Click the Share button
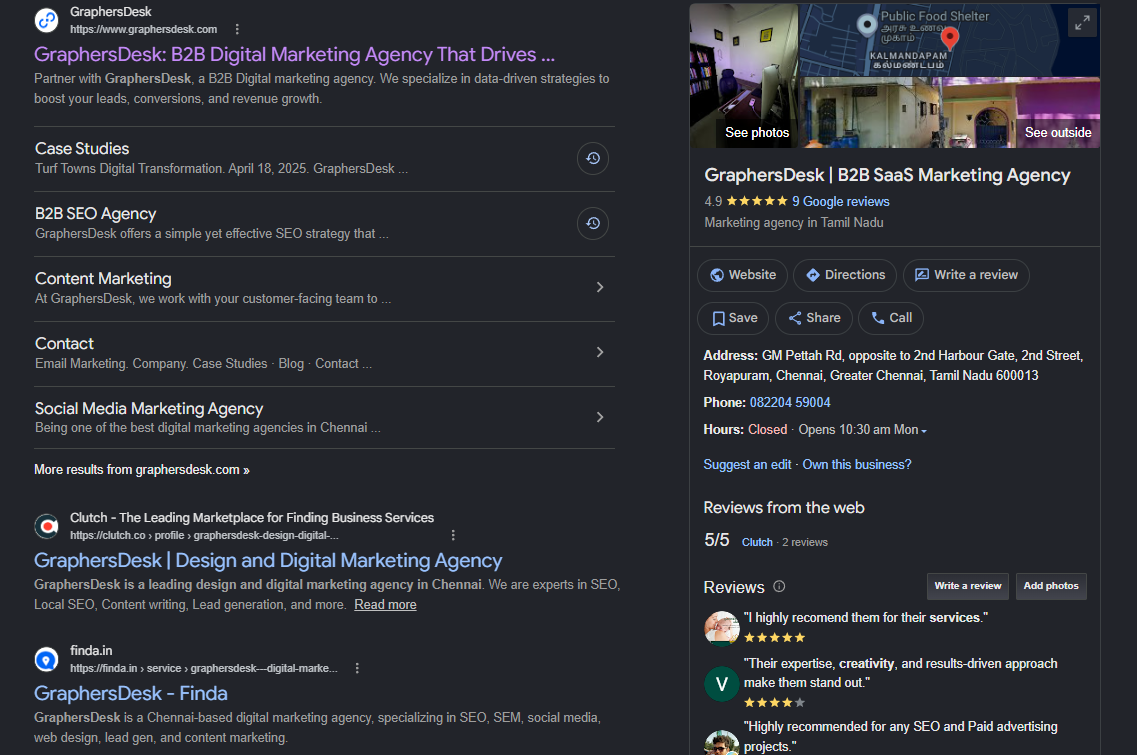Image resolution: width=1137 pixels, height=755 pixels. tap(814, 318)
